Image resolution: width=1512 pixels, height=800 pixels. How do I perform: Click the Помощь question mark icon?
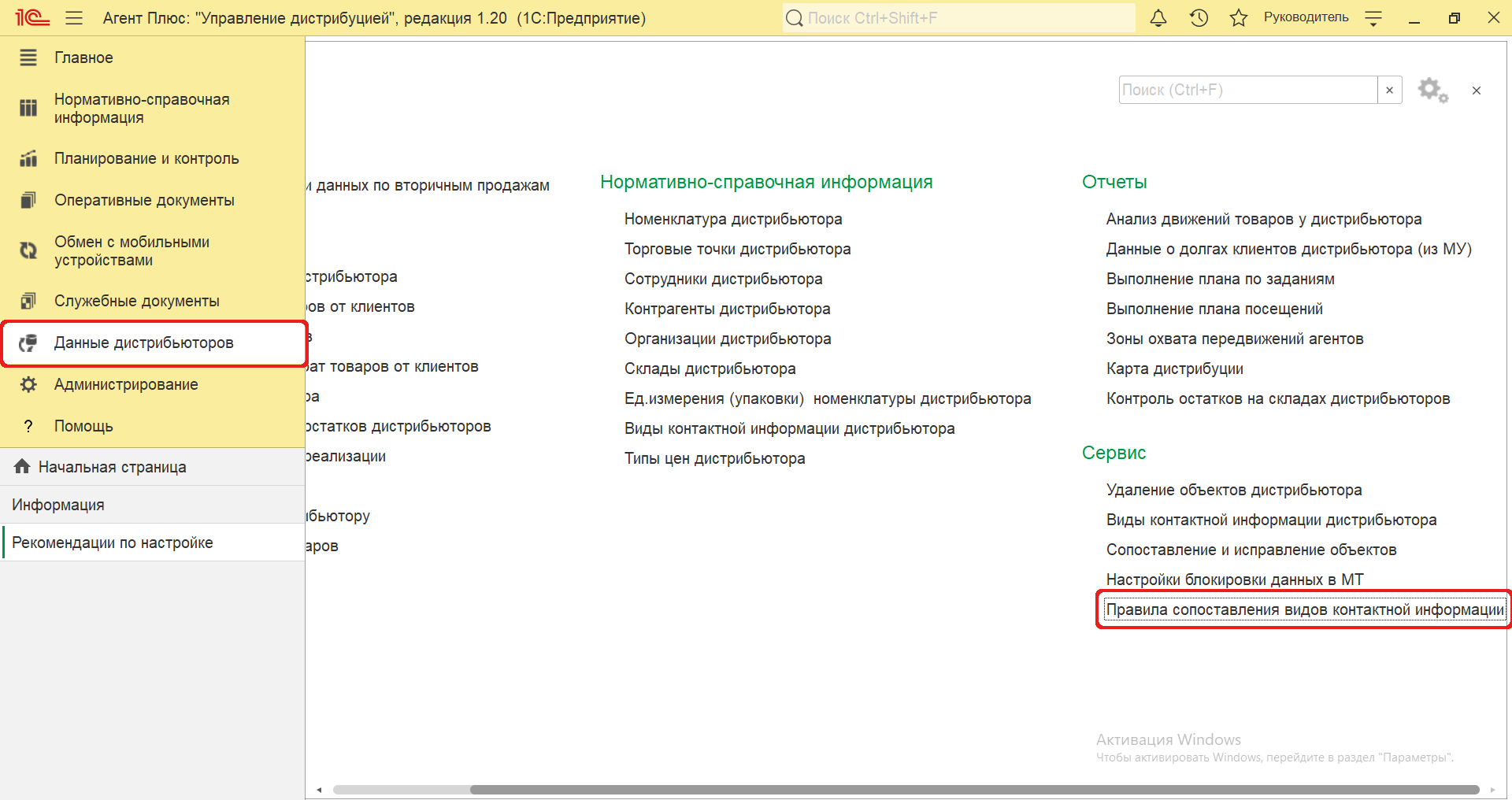point(28,426)
